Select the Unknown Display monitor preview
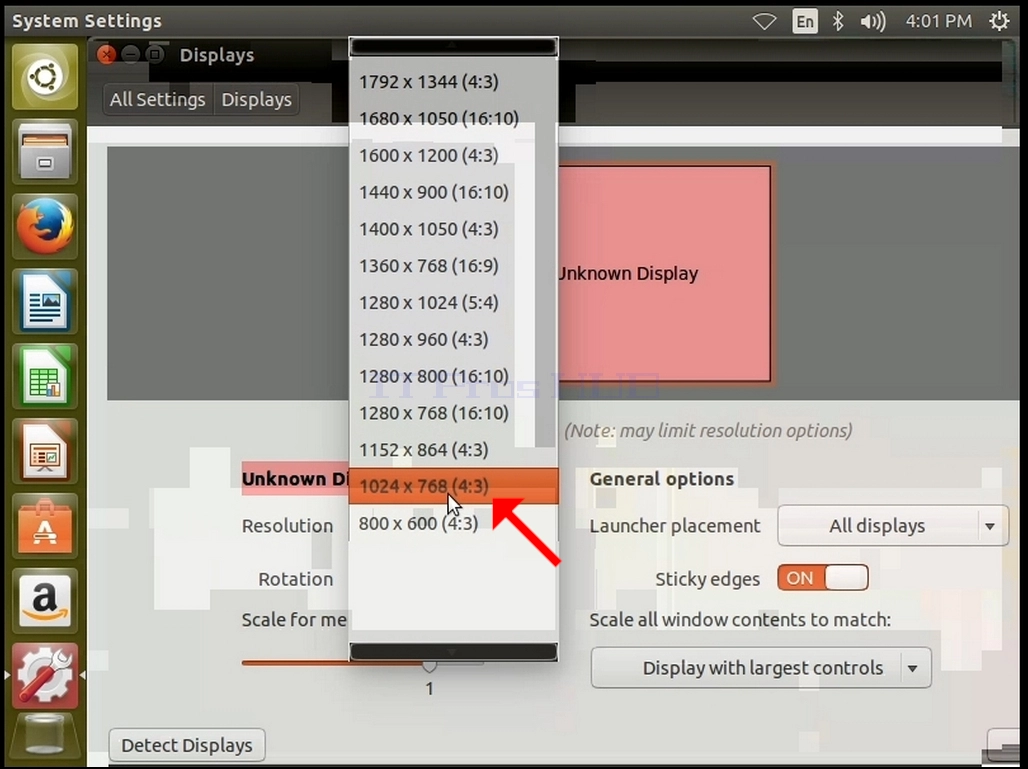 (663, 273)
